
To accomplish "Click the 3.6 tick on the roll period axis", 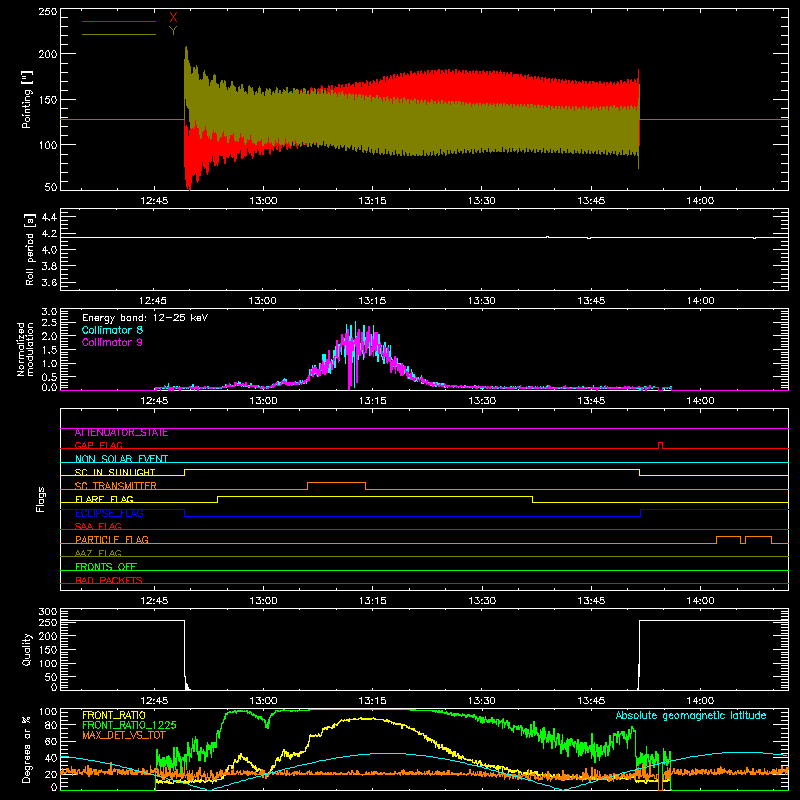I will click(x=49, y=282).
